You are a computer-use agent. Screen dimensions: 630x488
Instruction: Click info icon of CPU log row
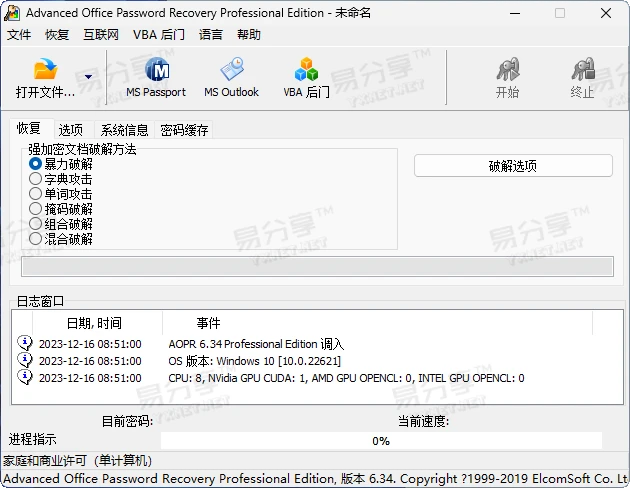(25, 377)
